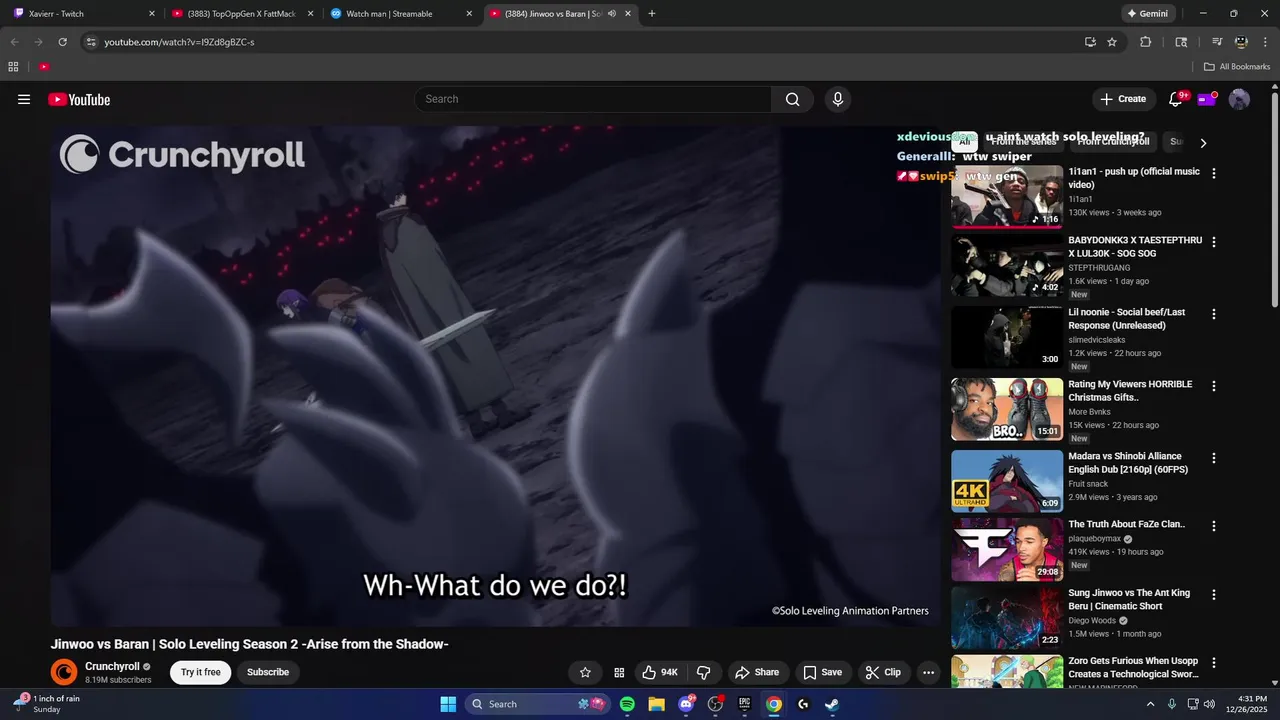This screenshot has width=1280, height=720.
Task: Select the From Crunchyroll chip
Action: click(1113, 142)
